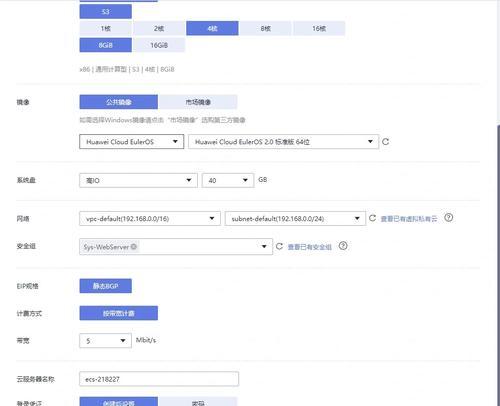Click the server name field ecs-218227

(x=159, y=379)
